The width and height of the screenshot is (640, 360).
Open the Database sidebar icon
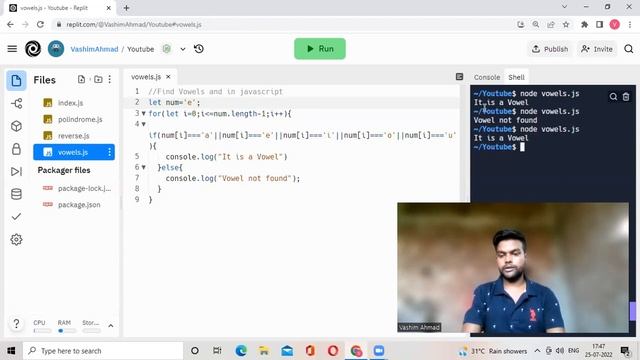click(x=16, y=194)
